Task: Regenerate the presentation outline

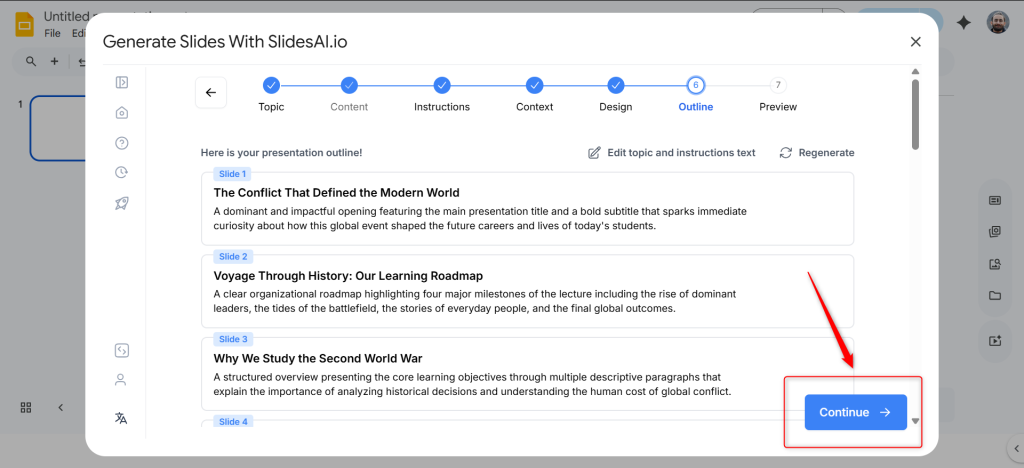Action: [x=817, y=153]
